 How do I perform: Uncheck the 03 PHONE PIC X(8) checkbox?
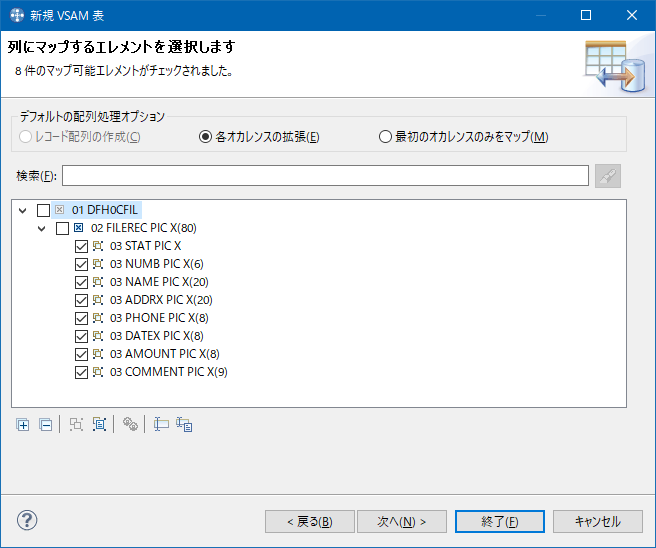pyautogui.click(x=81, y=318)
